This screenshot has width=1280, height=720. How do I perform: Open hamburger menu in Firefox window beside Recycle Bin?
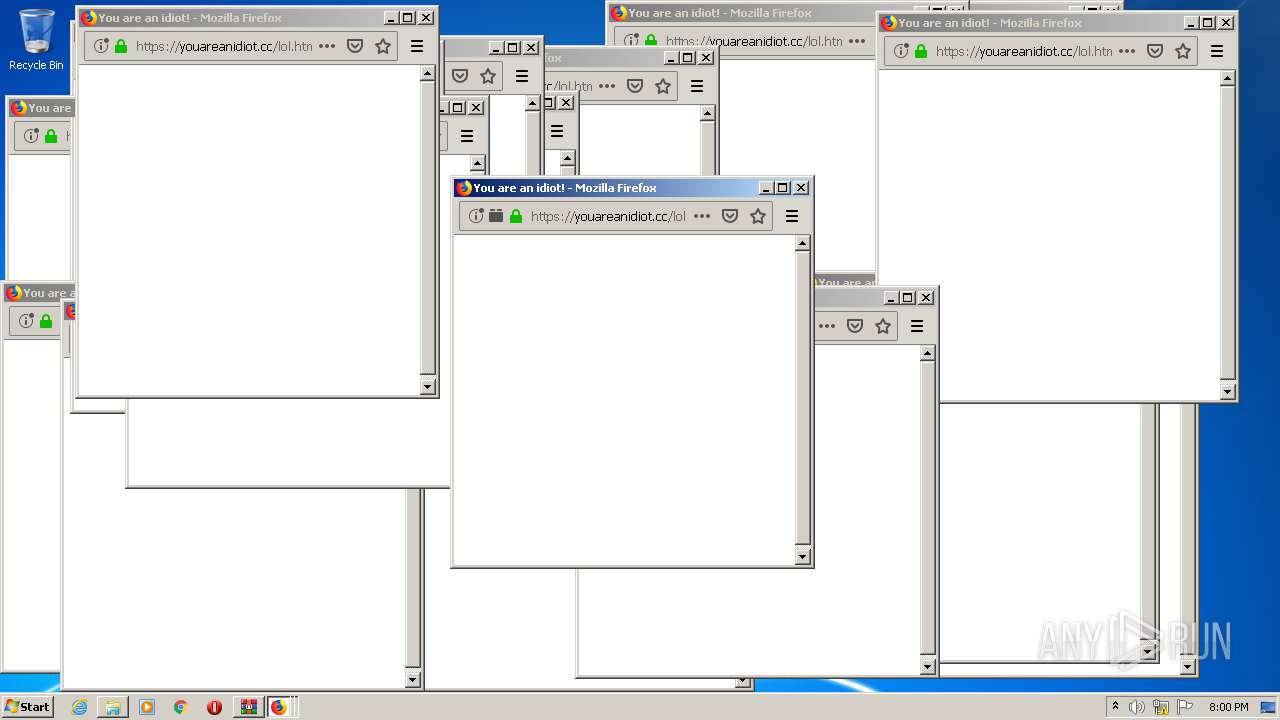[x=417, y=46]
